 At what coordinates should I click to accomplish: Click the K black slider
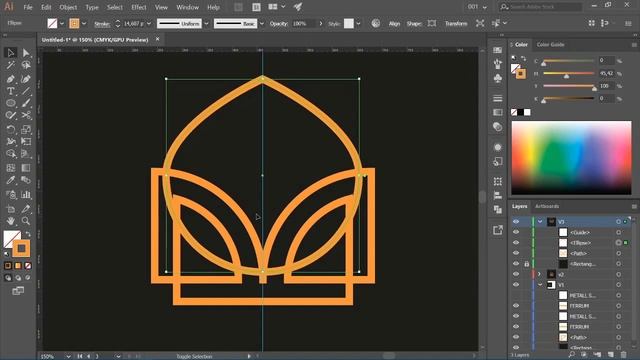point(569,98)
